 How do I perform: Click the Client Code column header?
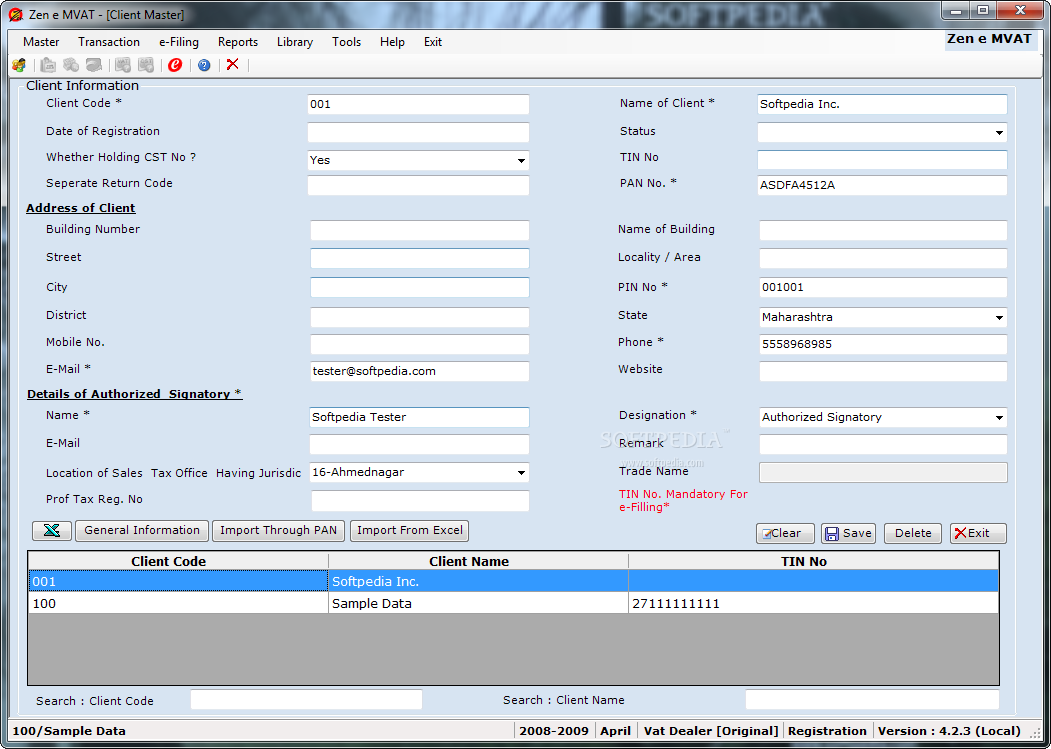coord(178,561)
